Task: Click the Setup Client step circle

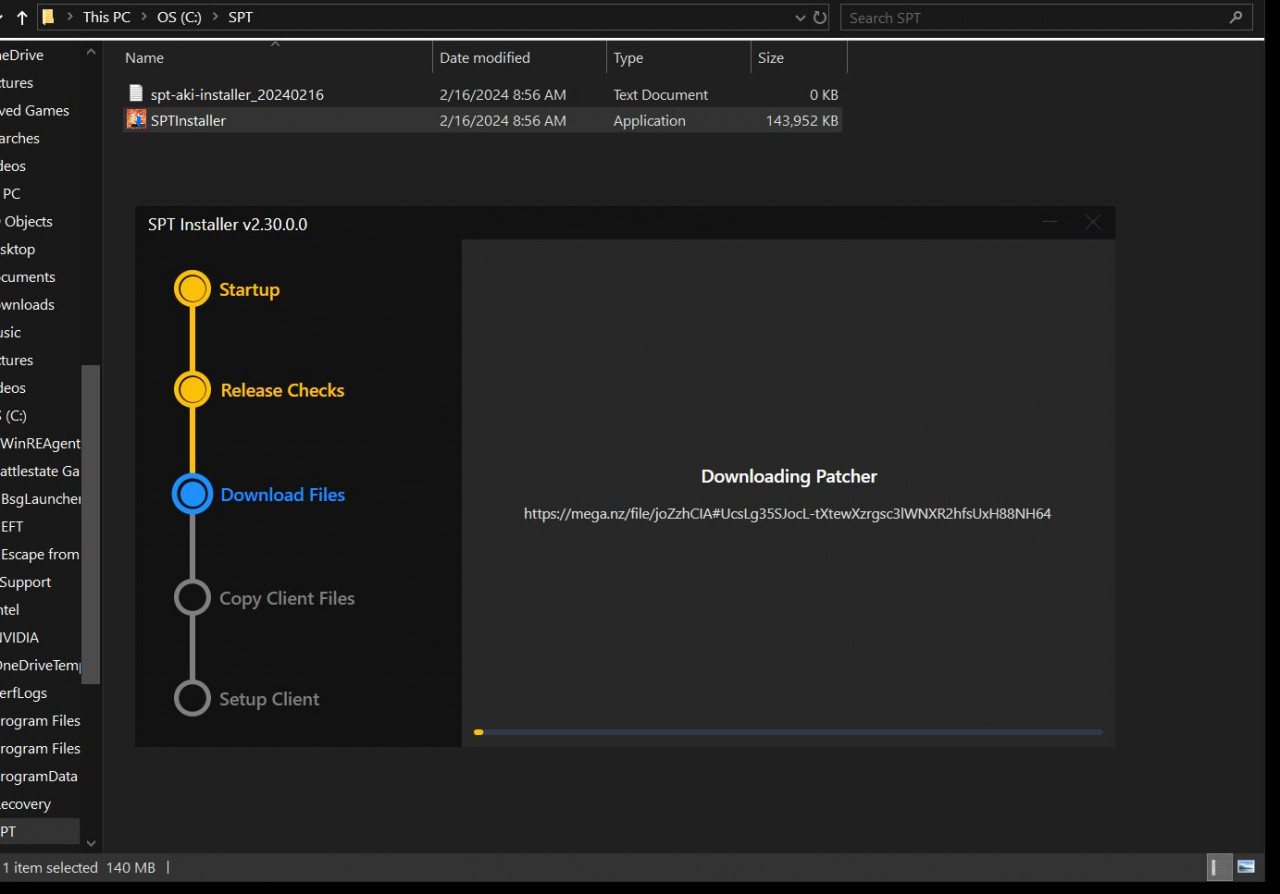Action: point(192,698)
